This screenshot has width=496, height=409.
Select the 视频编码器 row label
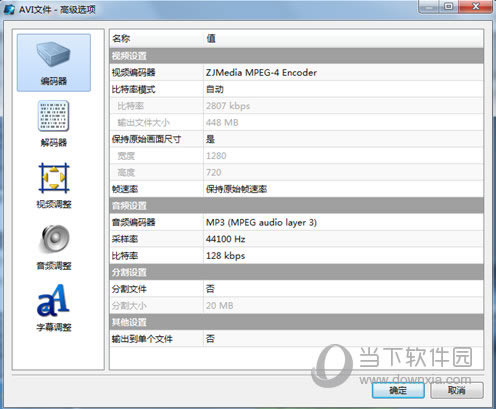tap(134, 72)
